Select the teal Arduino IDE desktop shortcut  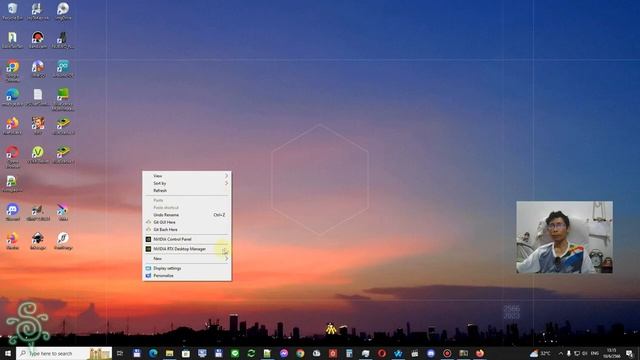click(63, 69)
